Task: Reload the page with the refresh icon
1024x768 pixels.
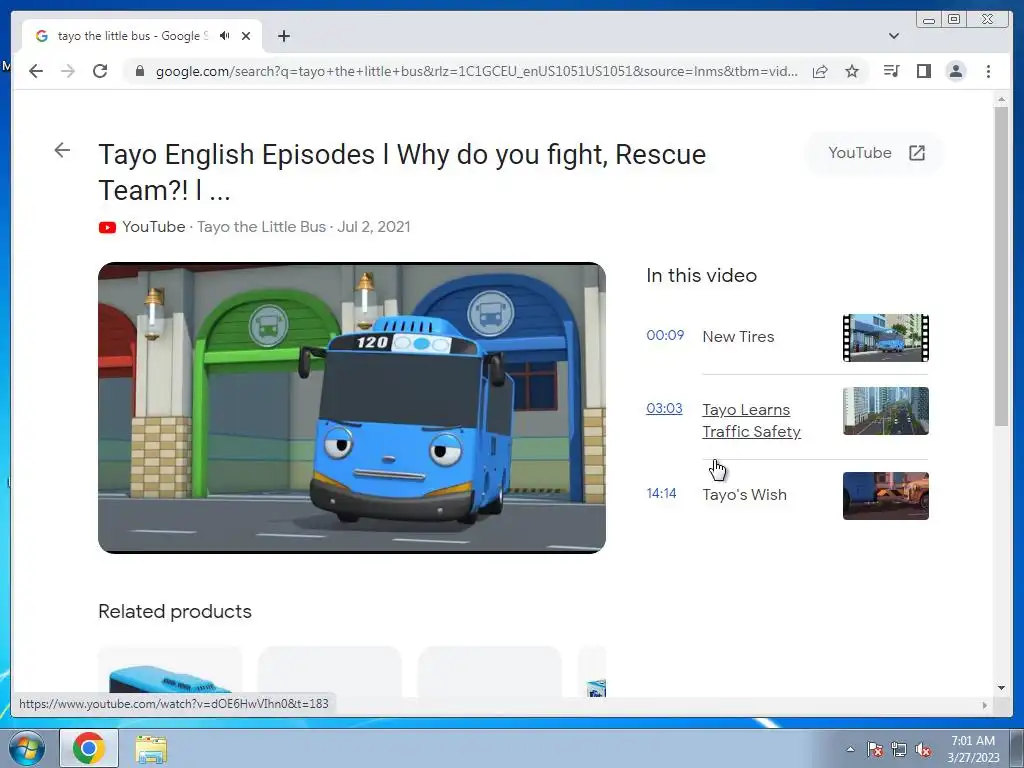Action: pyautogui.click(x=100, y=71)
